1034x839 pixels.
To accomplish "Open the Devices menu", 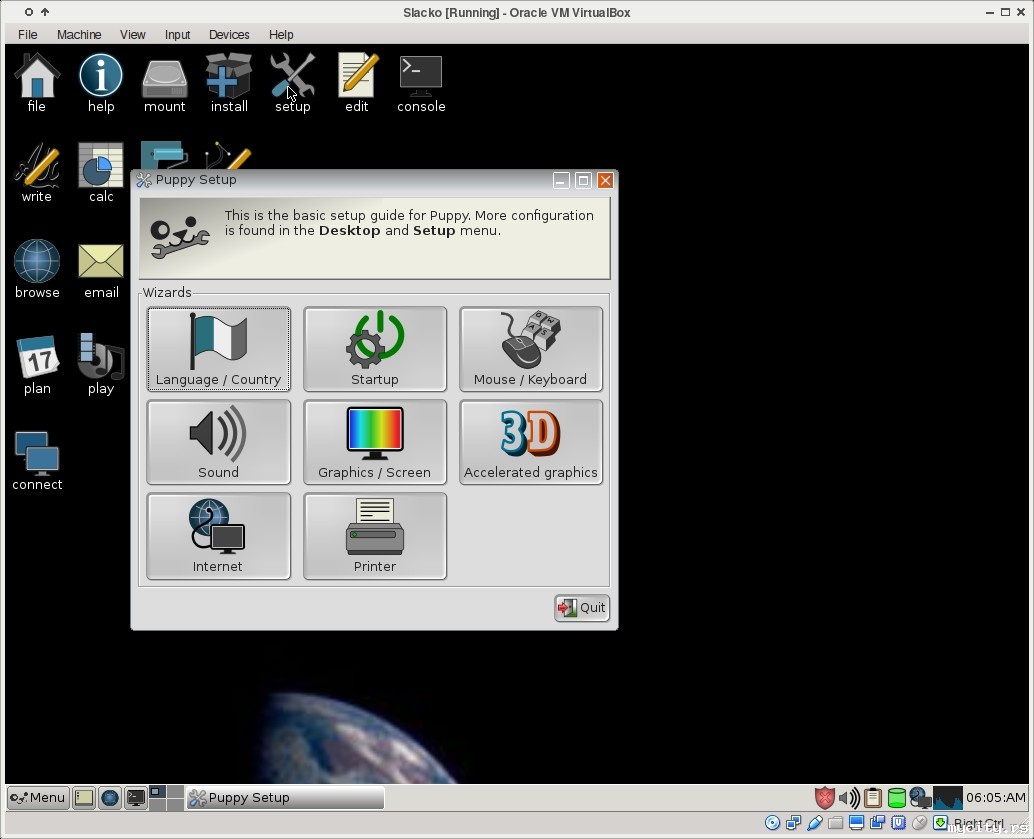I will tap(229, 34).
